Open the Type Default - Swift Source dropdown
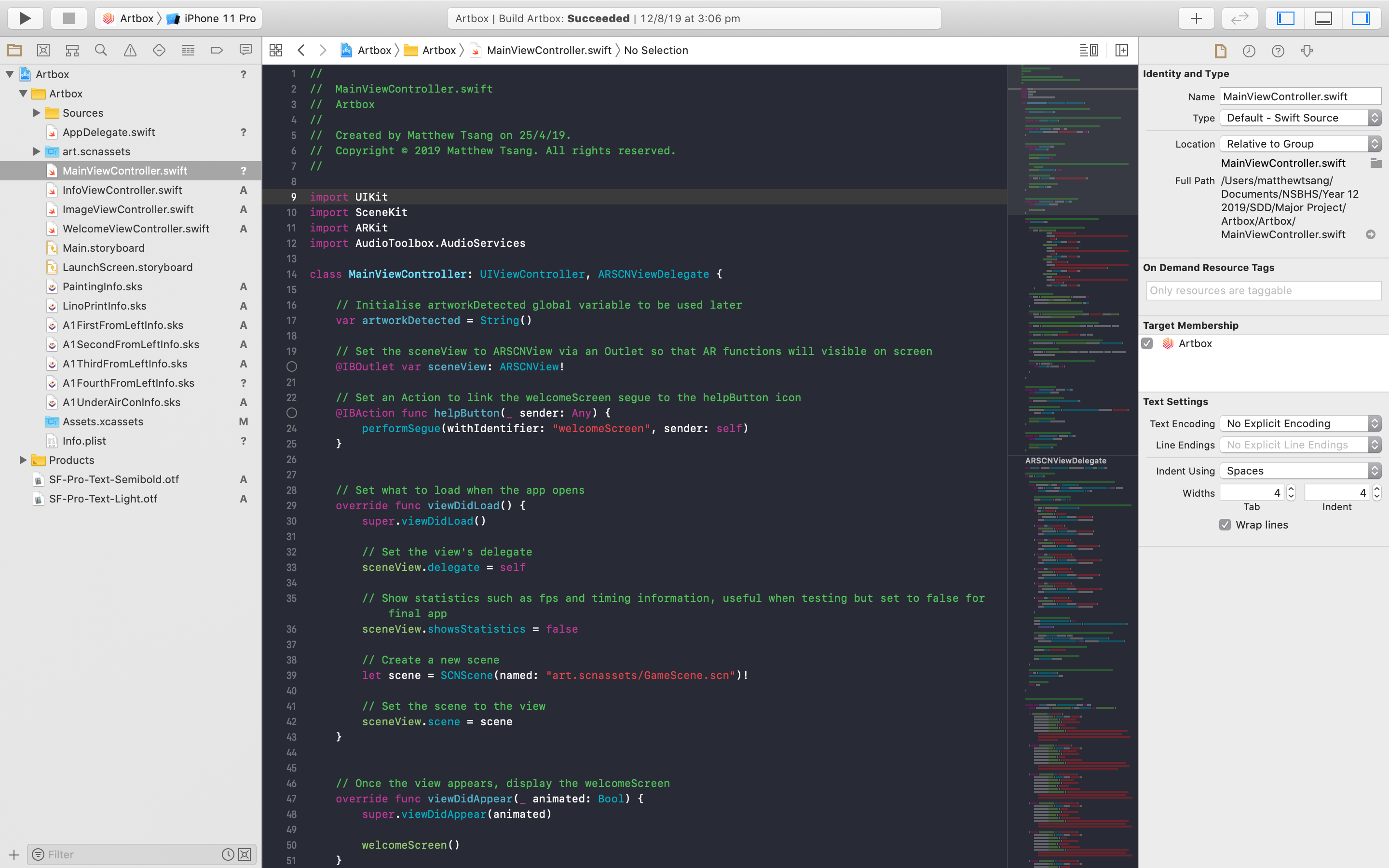 1300,118
